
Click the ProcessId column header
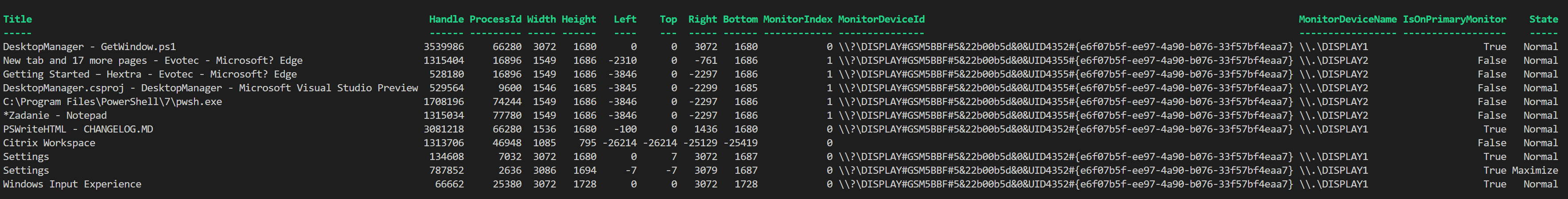[495, 20]
